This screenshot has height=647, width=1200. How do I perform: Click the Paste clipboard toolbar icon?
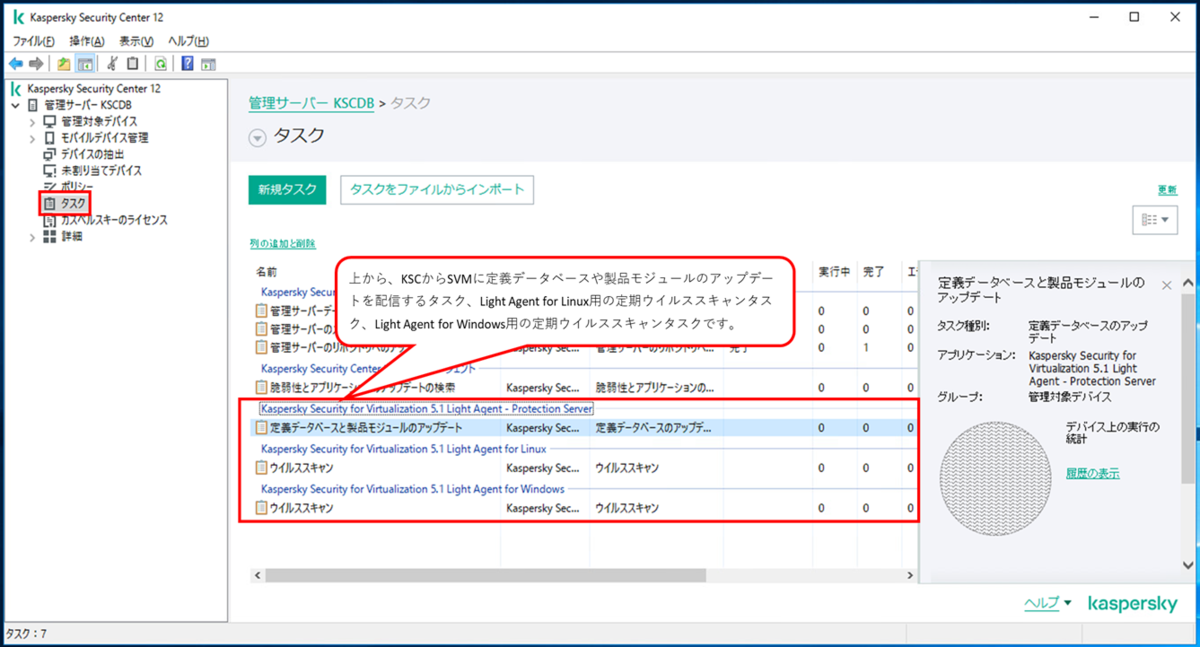pos(133,64)
